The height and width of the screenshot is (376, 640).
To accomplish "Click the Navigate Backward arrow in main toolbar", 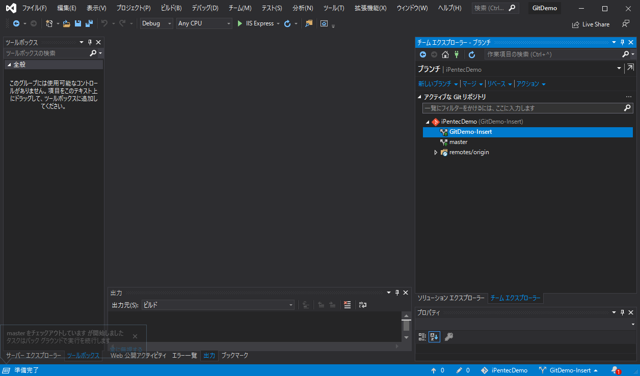I will tap(16, 24).
